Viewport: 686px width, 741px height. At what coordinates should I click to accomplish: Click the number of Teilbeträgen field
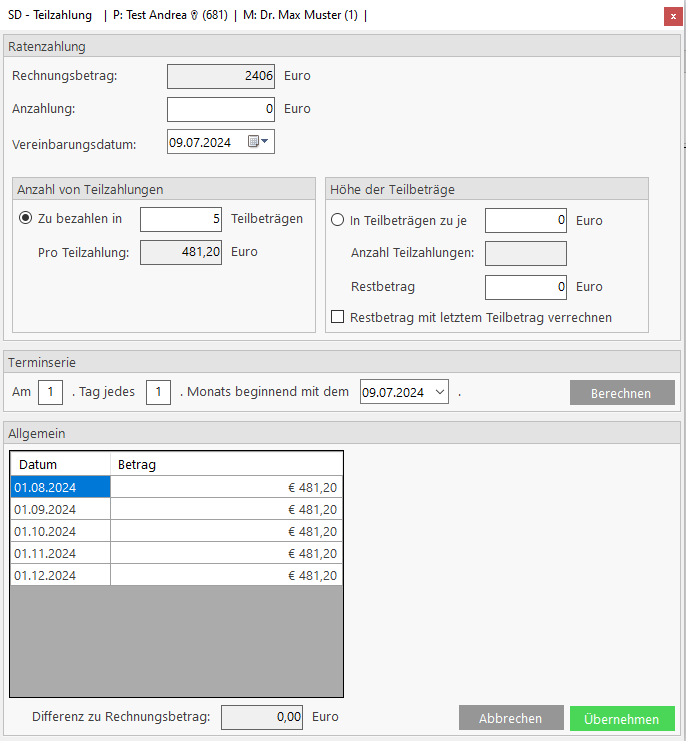point(181,220)
